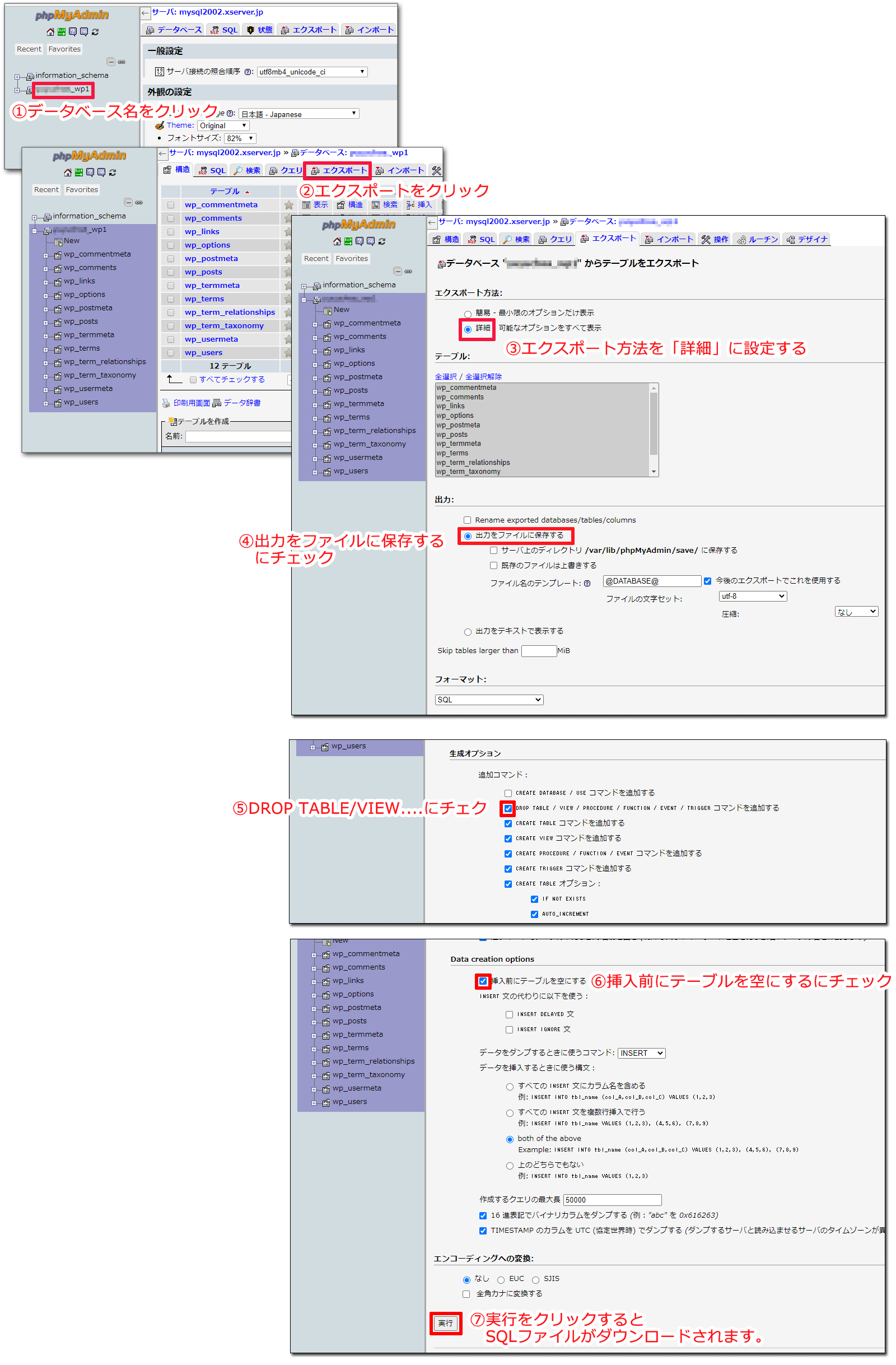Viewport: 896px width, 1365px height.
Task: Click the 全選択 link above the table list
Action: click(x=446, y=378)
